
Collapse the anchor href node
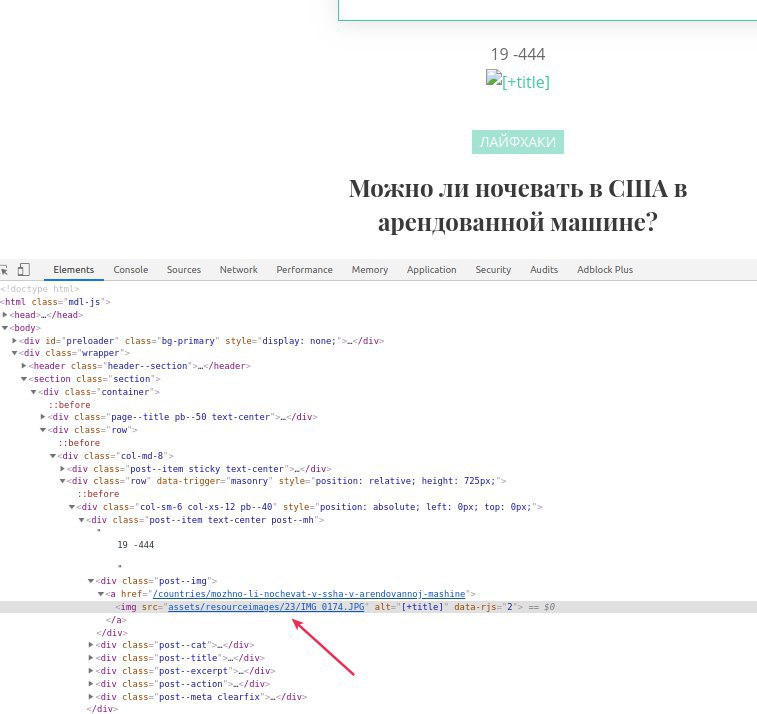(101, 593)
